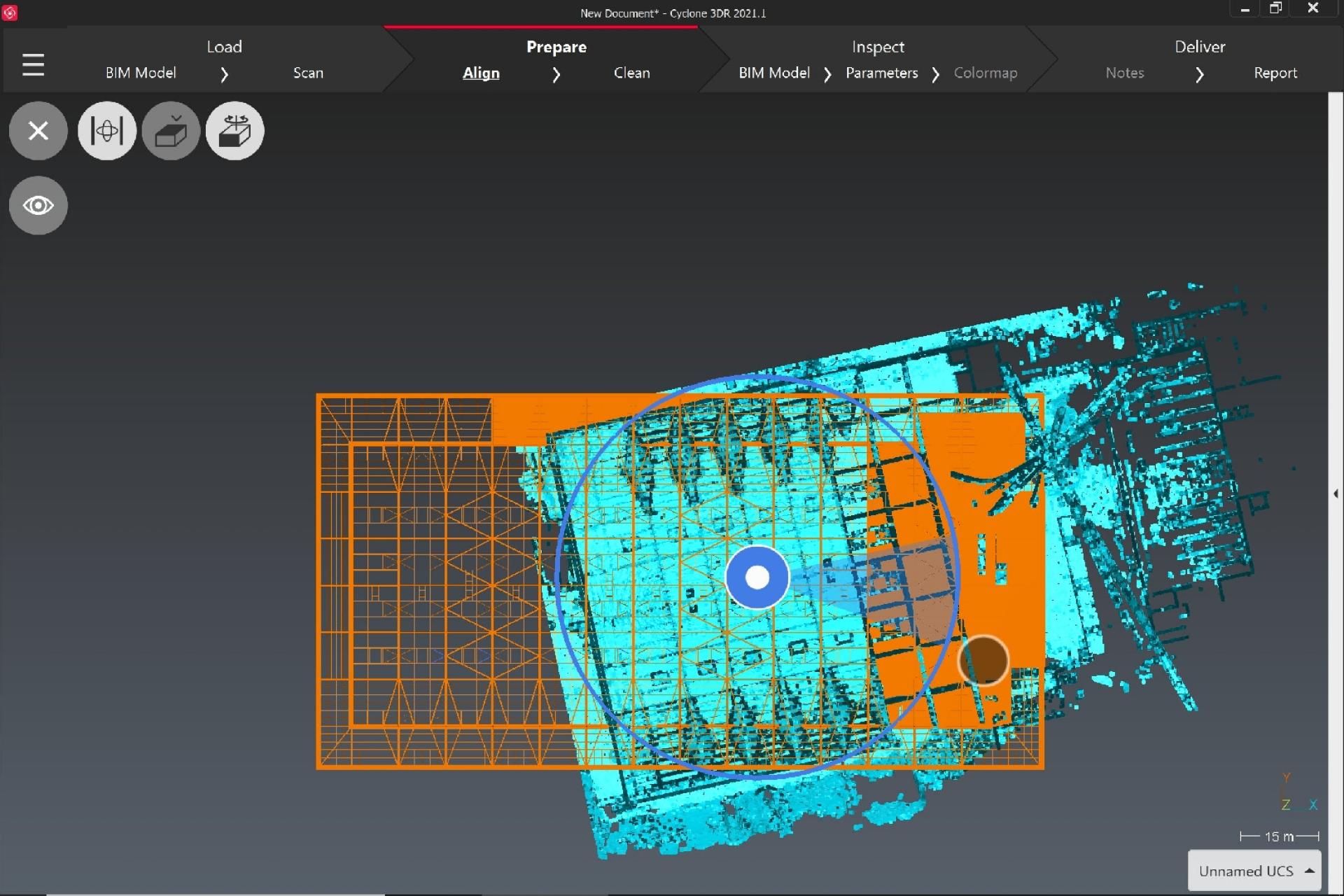Go to the Align step
This screenshot has height=896, width=1344.
coord(481,73)
